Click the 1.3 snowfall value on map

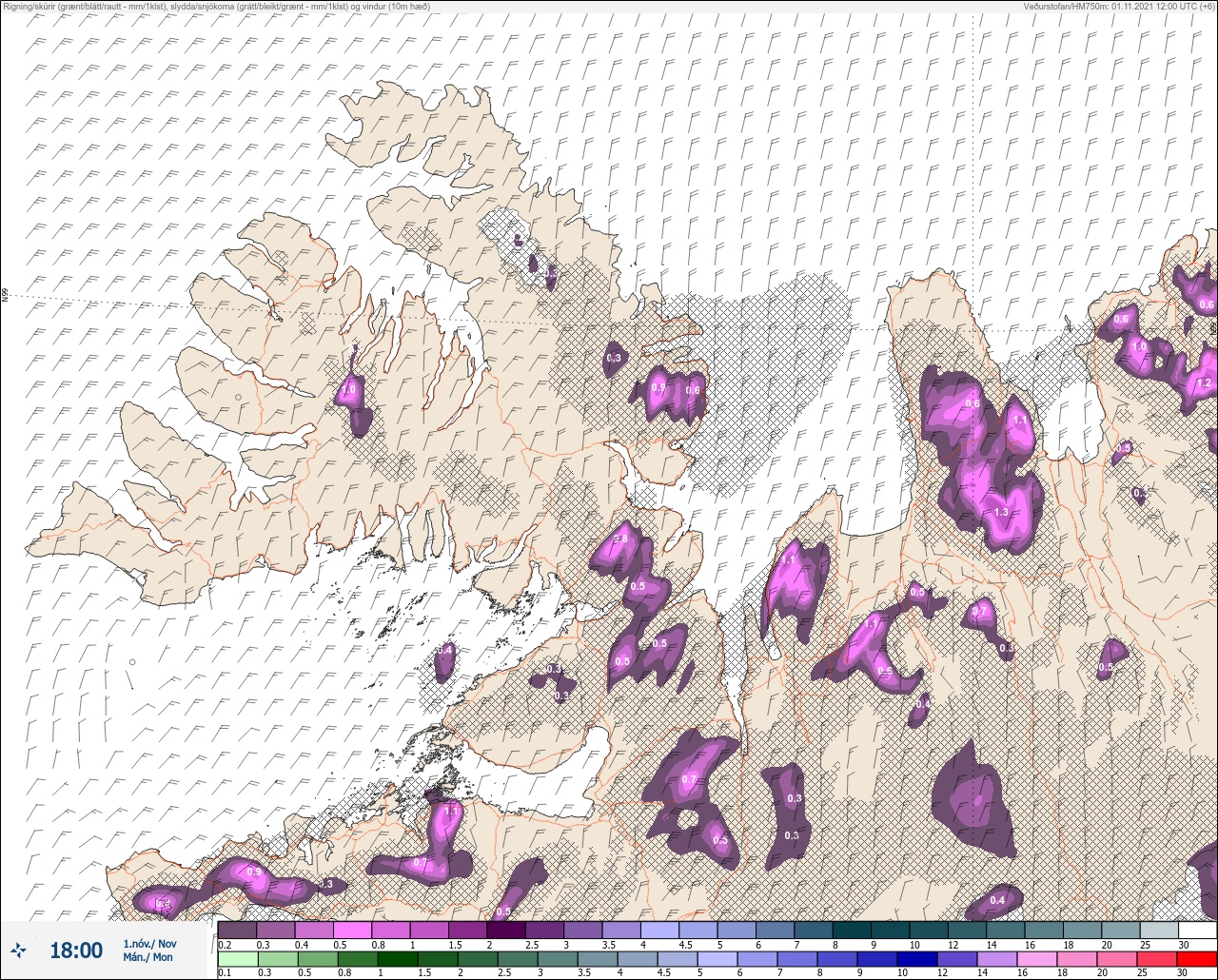pos(1000,512)
